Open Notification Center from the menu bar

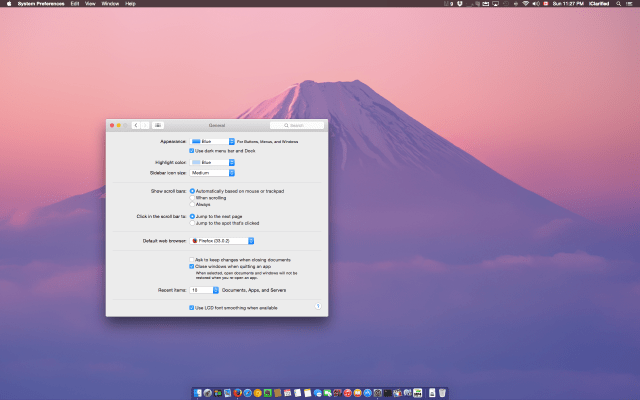[x=631, y=4]
